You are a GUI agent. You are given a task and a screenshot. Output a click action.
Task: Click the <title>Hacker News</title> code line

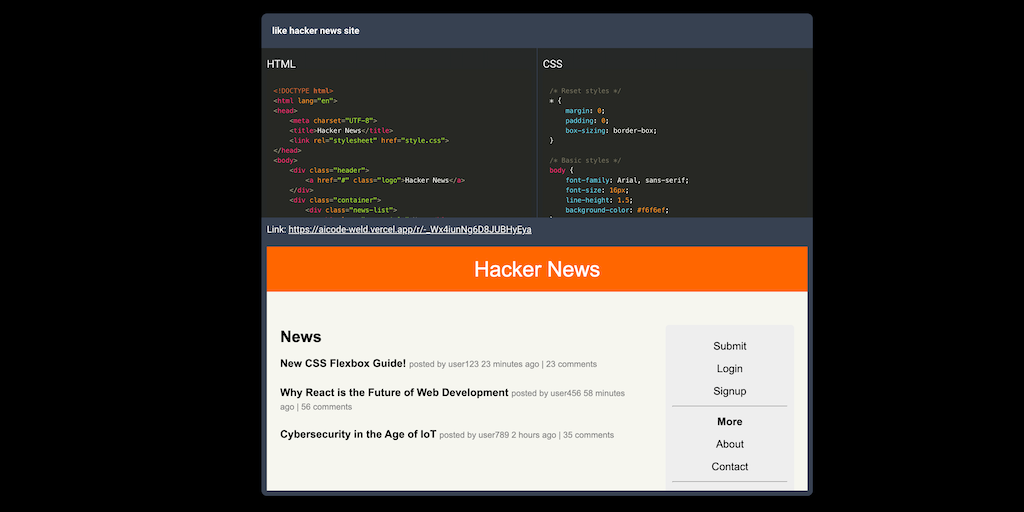(340, 131)
